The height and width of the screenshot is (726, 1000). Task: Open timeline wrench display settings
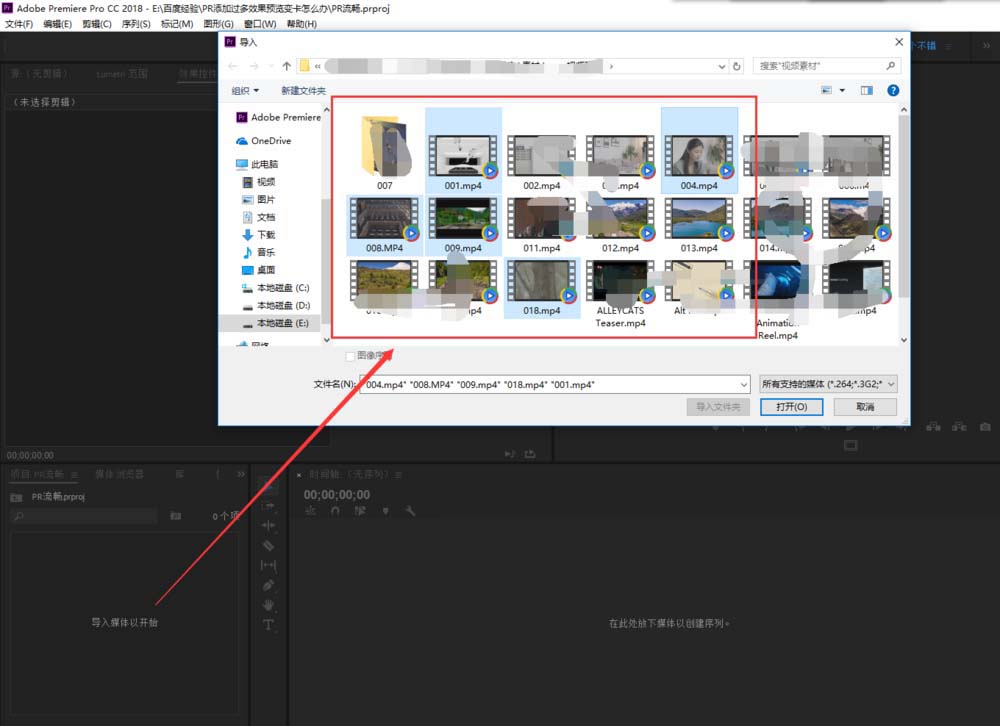(410, 511)
